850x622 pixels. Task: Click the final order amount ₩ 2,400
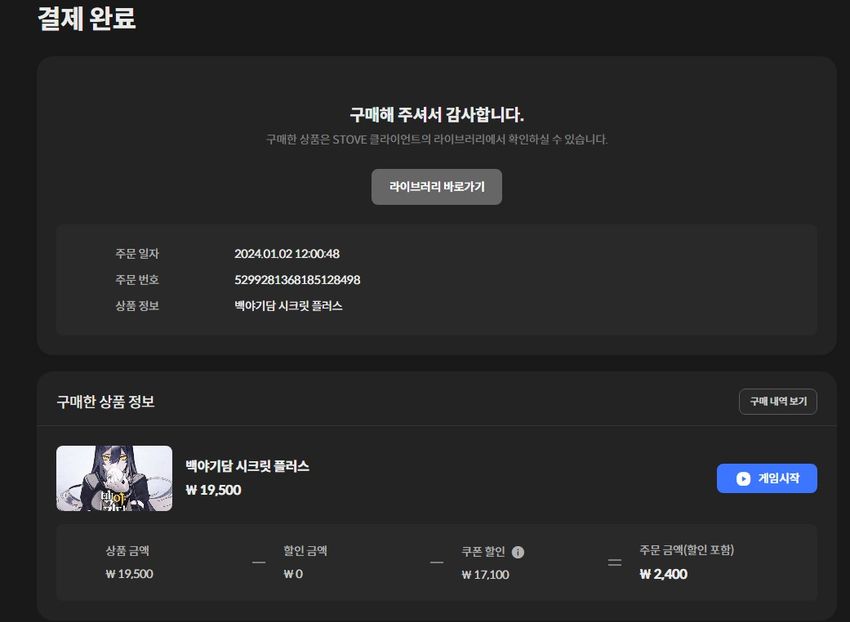click(x=664, y=574)
